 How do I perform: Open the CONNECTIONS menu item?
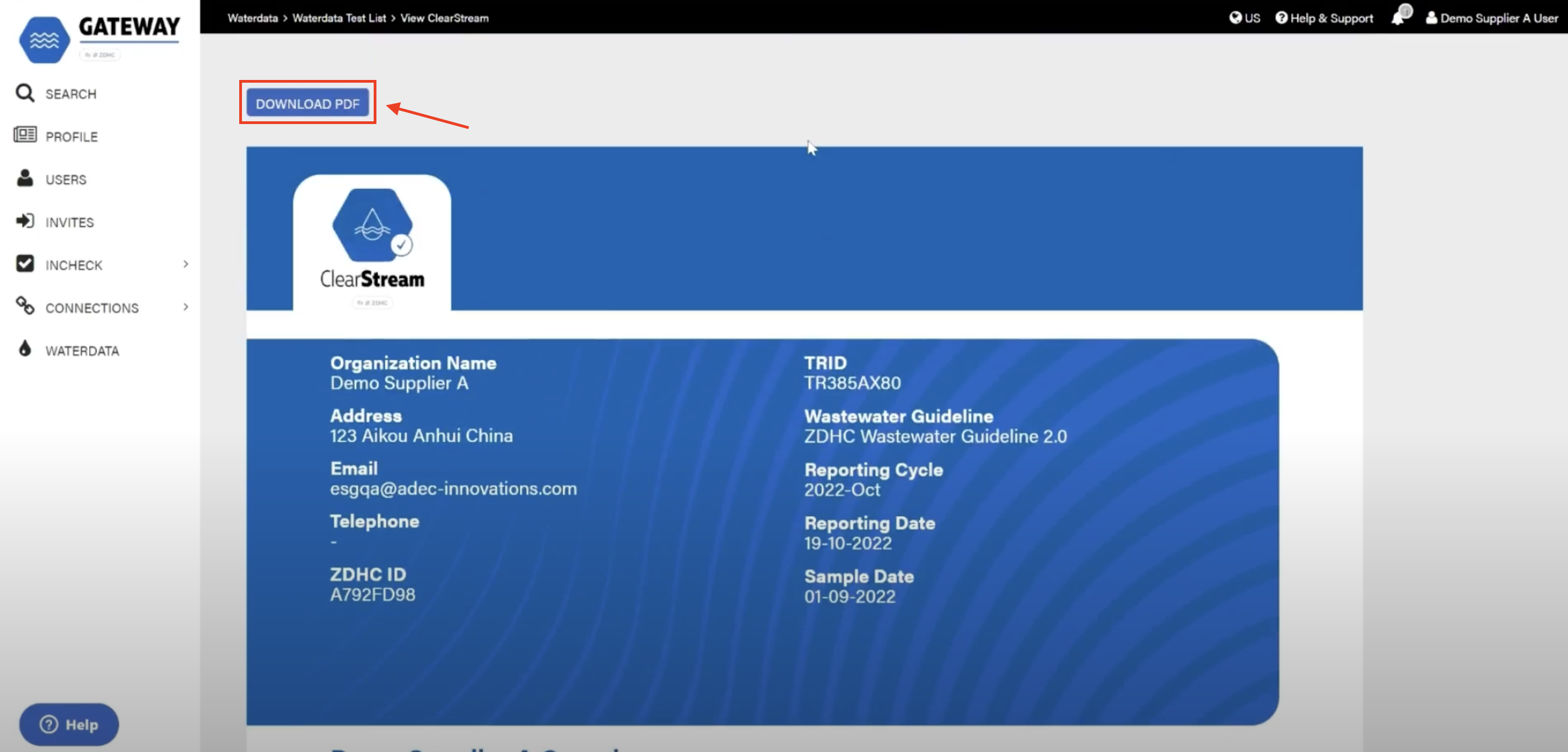pyautogui.click(x=92, y=308)
